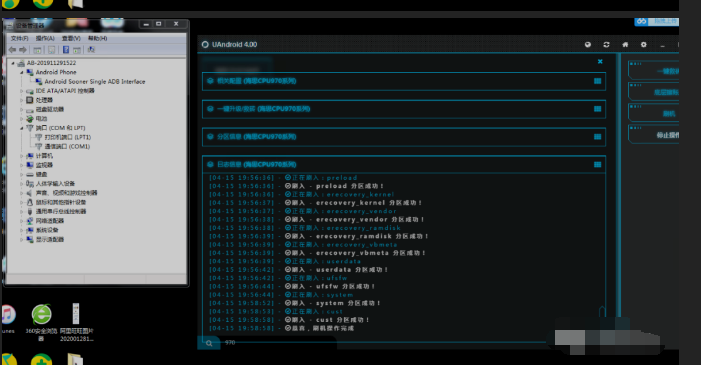Expand the 处理器 node arrow

click(21, 100)
